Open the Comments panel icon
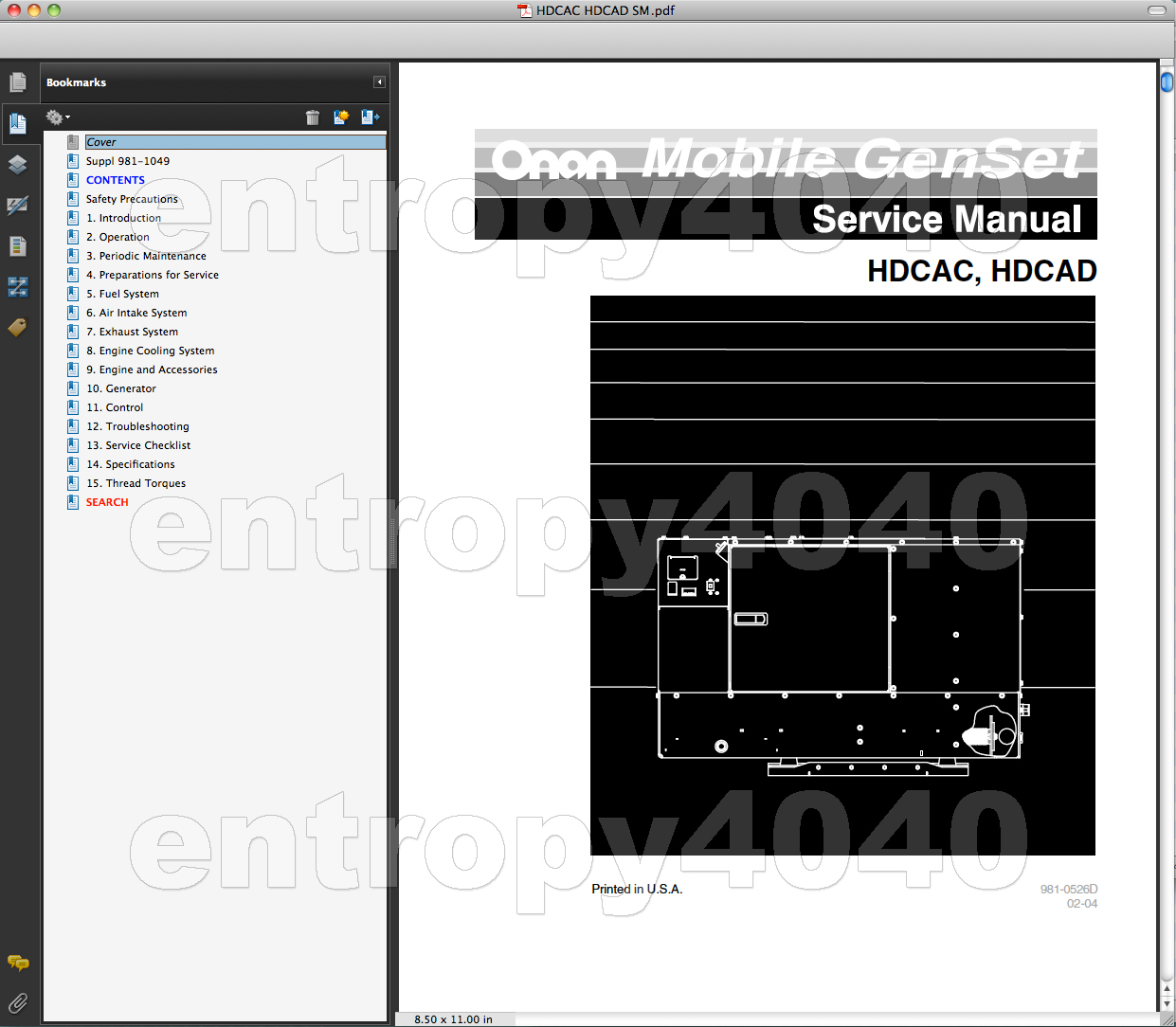 pyautogui.click(x=17, y=963)
